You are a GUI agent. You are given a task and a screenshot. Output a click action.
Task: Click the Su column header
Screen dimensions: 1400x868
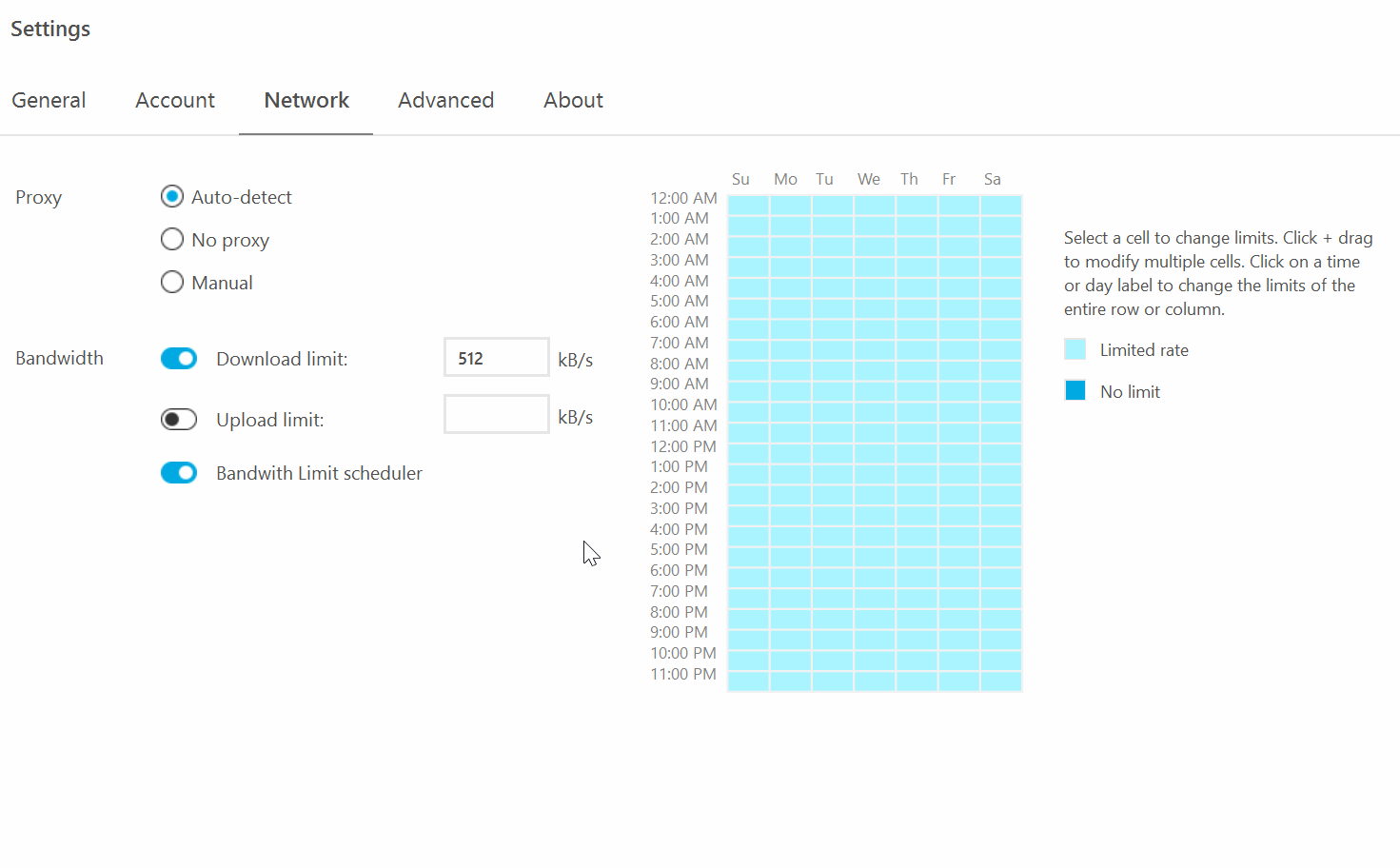point(740,179)
